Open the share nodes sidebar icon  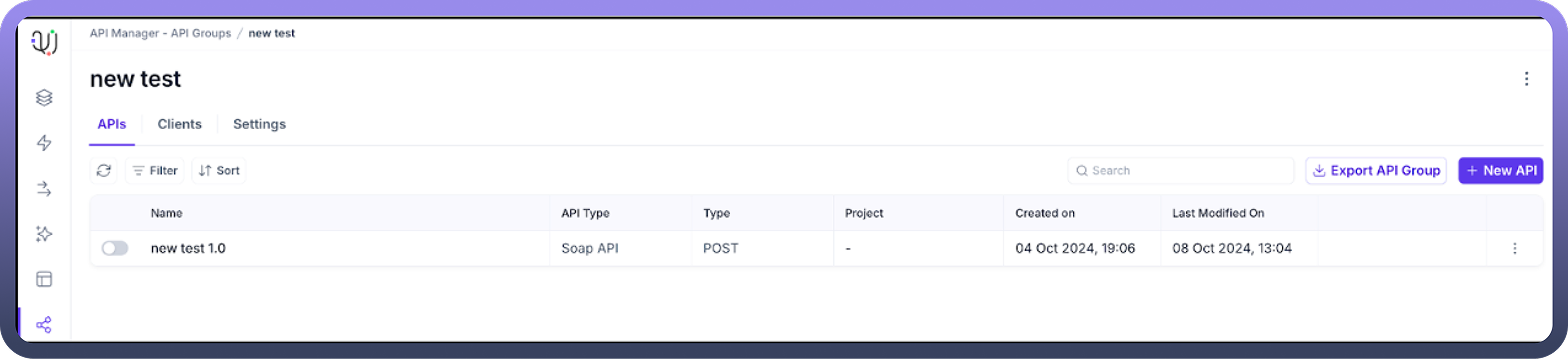[x=45, y=325]
